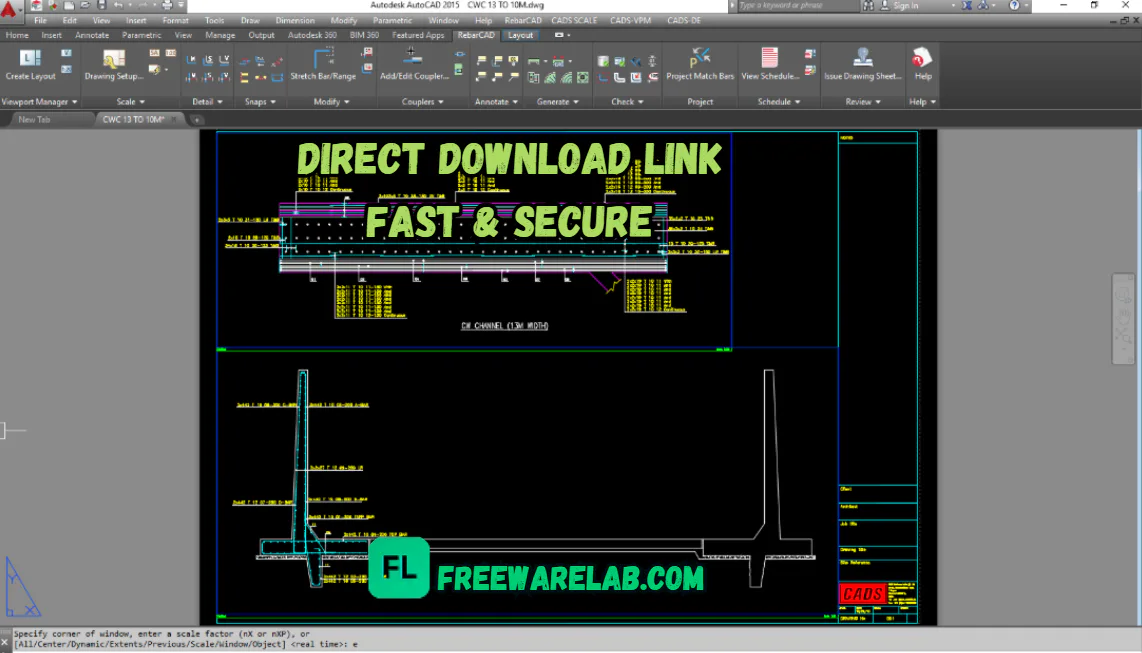Open RebarCAD Help from the ribbon
The image size is (1142, 653).
tap(922, 64)
